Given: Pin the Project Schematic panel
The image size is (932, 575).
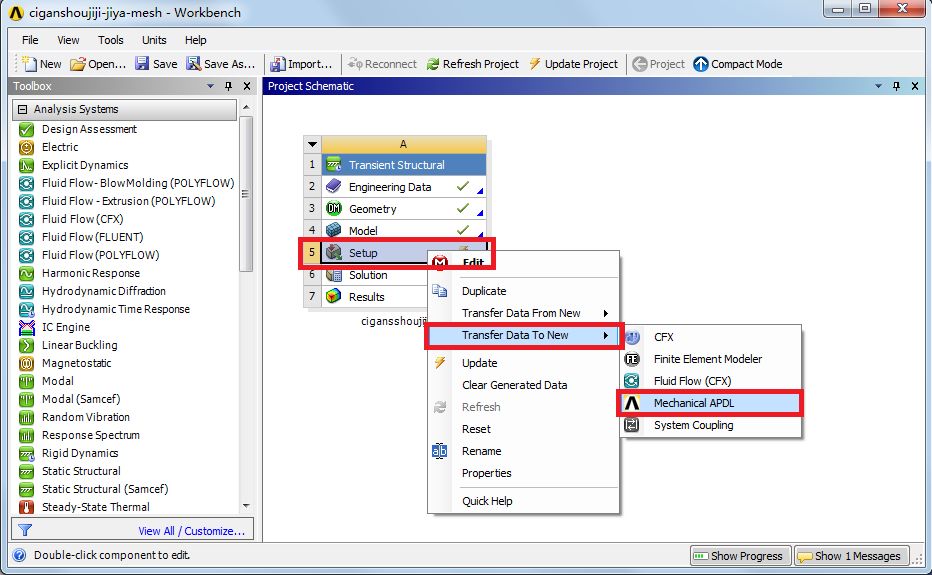Looking at the screenshot, I should click(896, 86).
